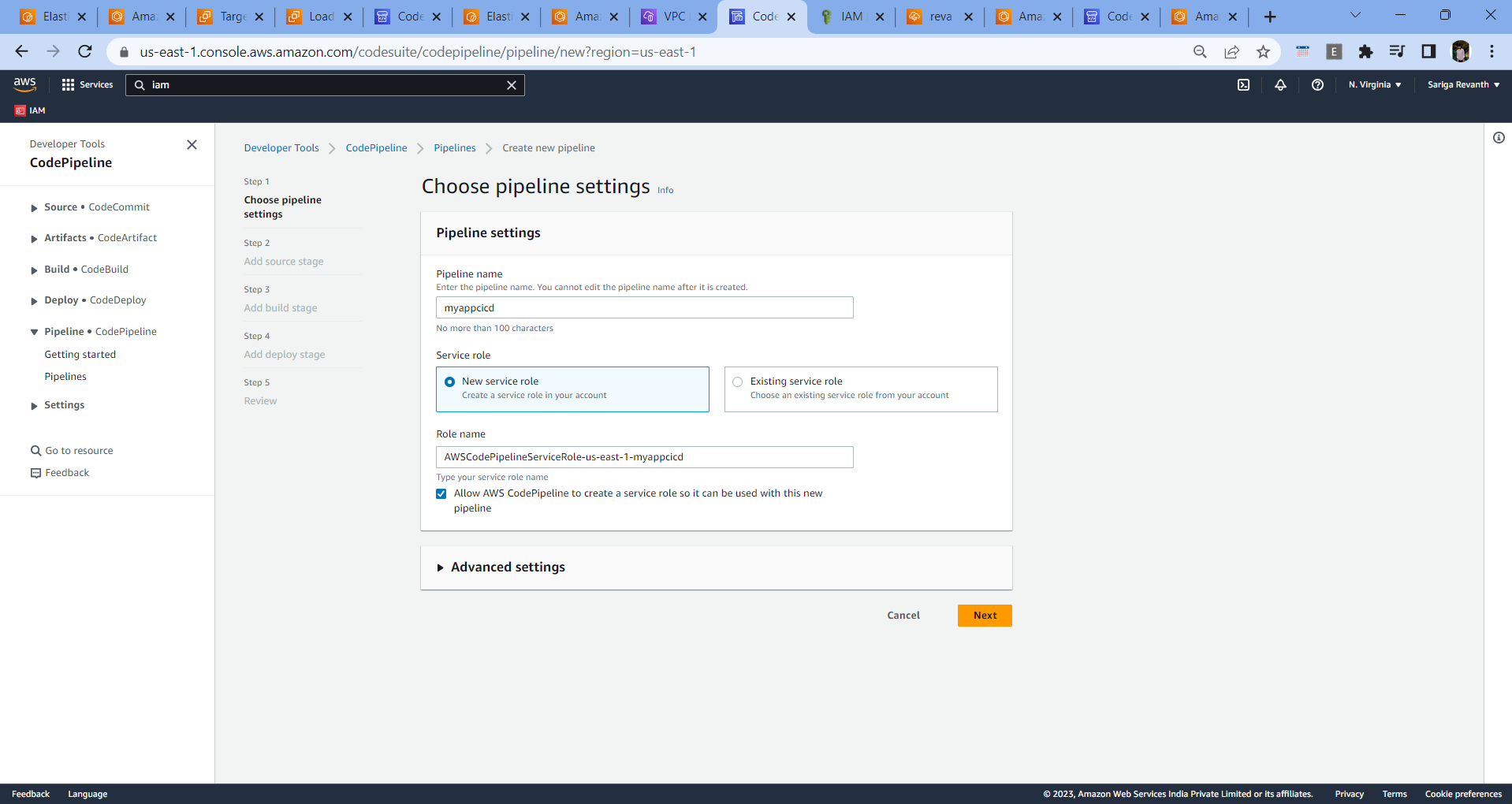
Task: Open the Services grid menu
Action: click(x=68, y=84)
